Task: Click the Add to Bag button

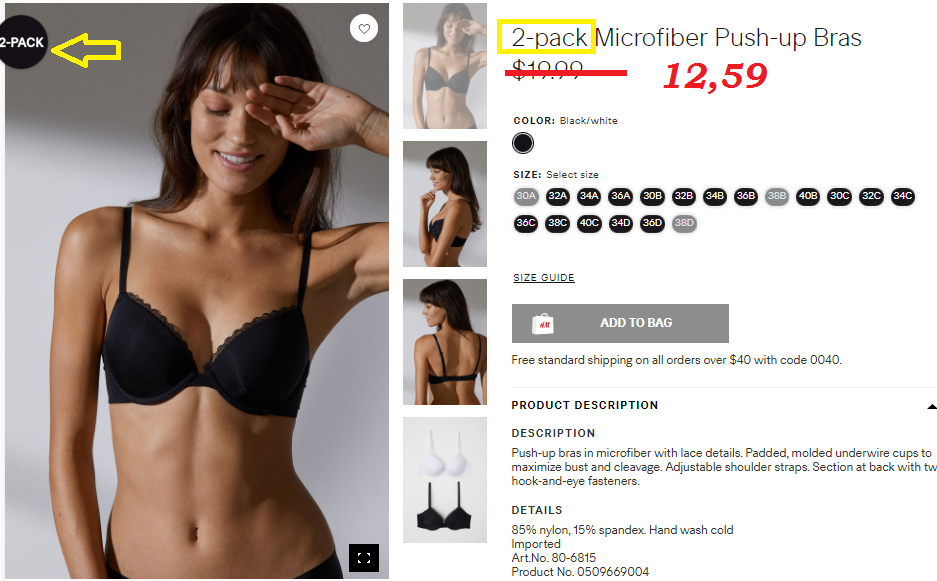Action: (620, 323)
